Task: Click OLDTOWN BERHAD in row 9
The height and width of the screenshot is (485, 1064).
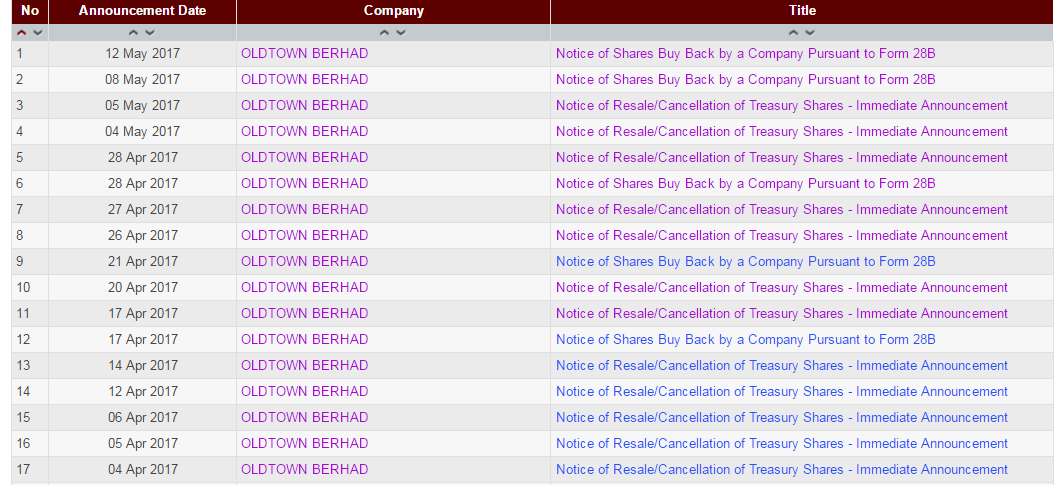Action: click(305, 262)
